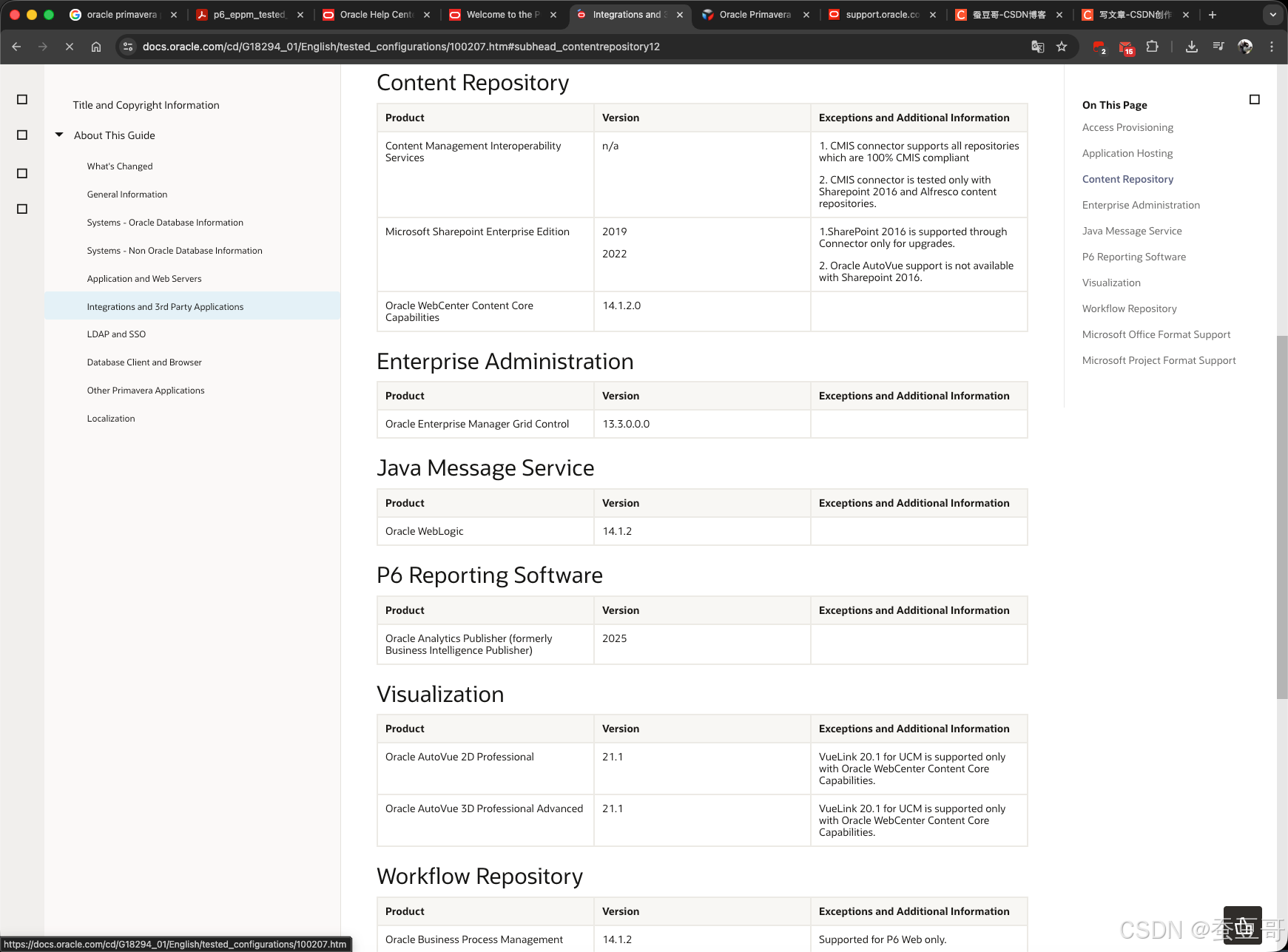Viewport: 1288px width, 952px height.
Task: Open the profile avatar icon
Action: click(1245, 47)
